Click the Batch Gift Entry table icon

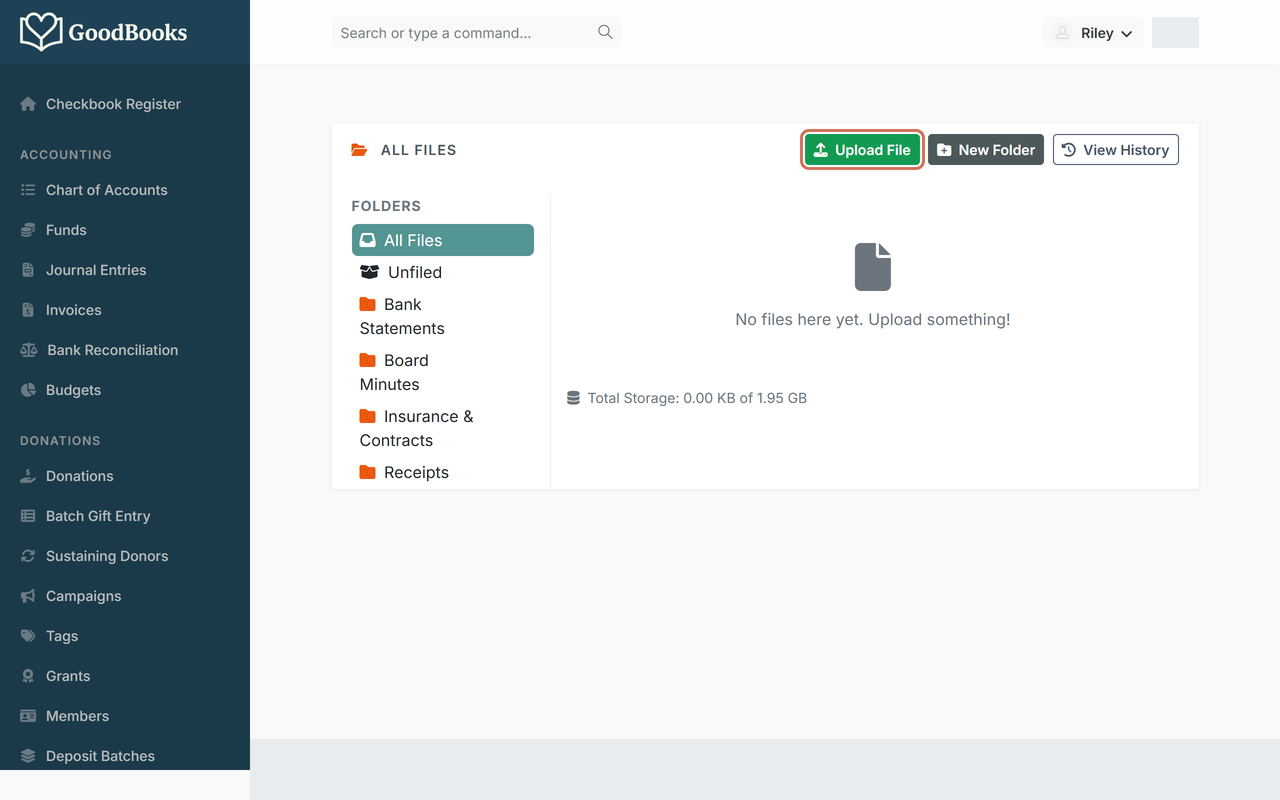tap(28, 516)
